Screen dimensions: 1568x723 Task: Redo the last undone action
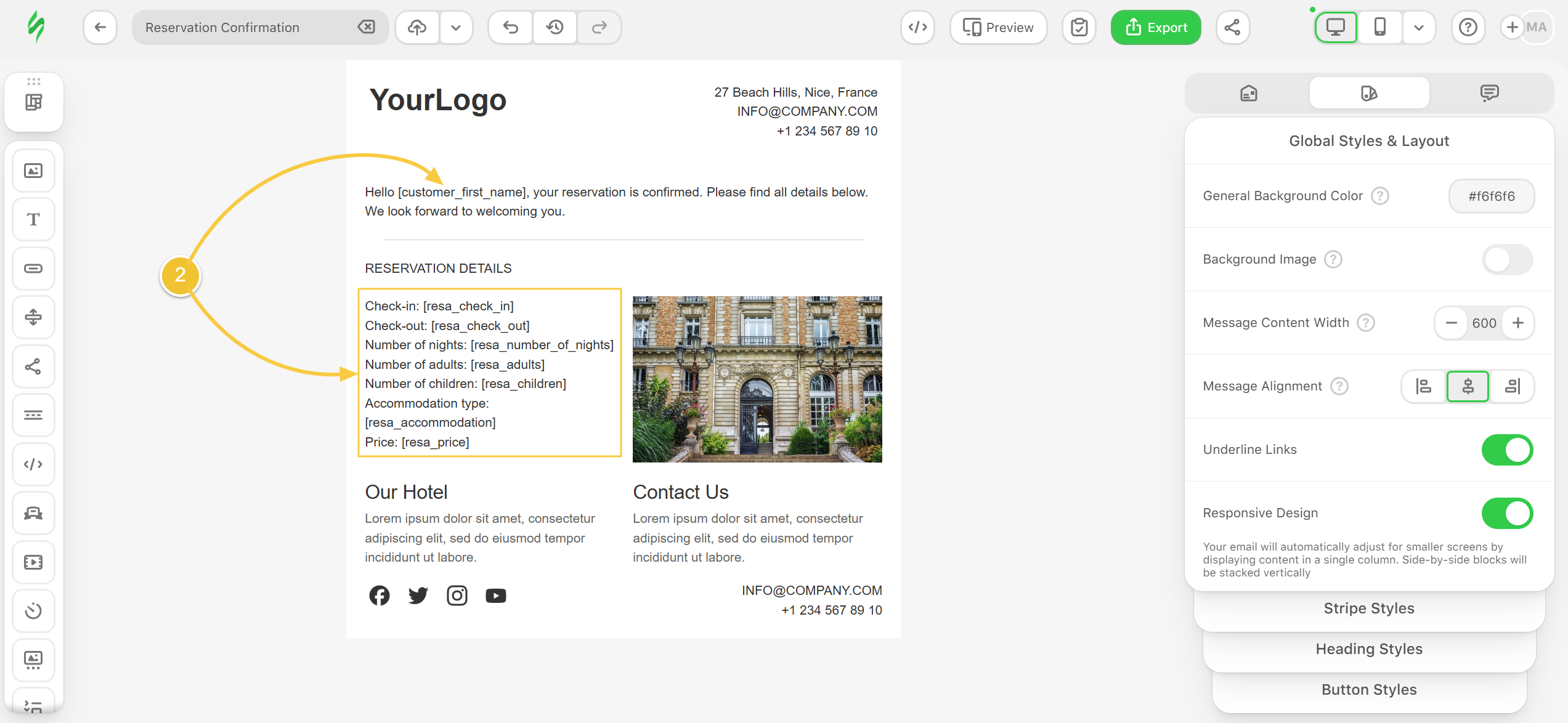pos(599,27)
